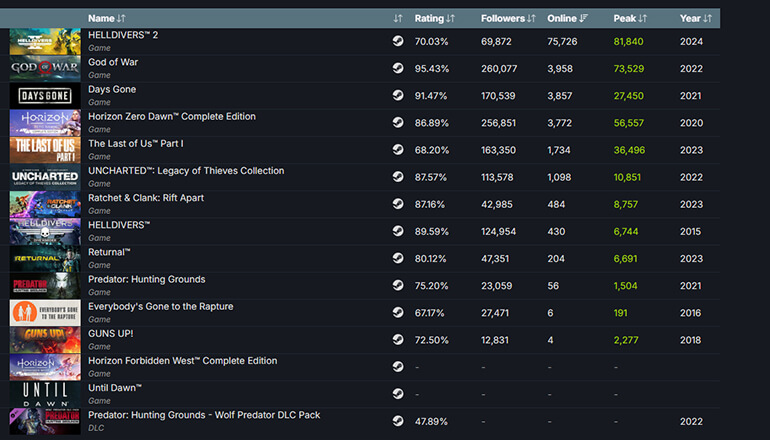Click the Horizon Zero Dawn thumbnail

(x=45, y=123)
